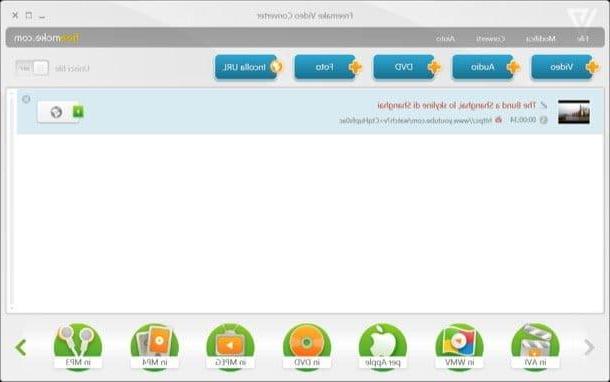Click the mirrored 'in AVI' conversion icon
Viewport: 610px width, 382px height.
pyautogui.click(x=535, y=347)
